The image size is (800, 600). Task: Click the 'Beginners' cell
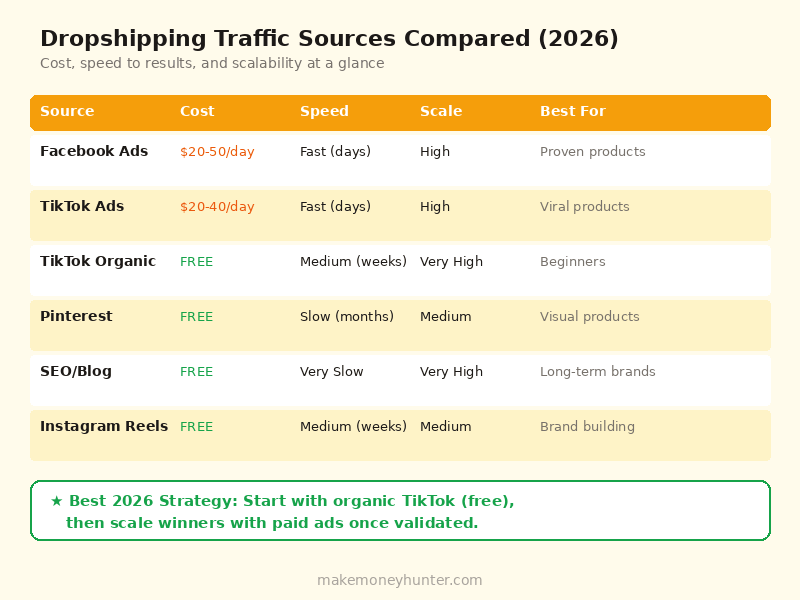573,262
